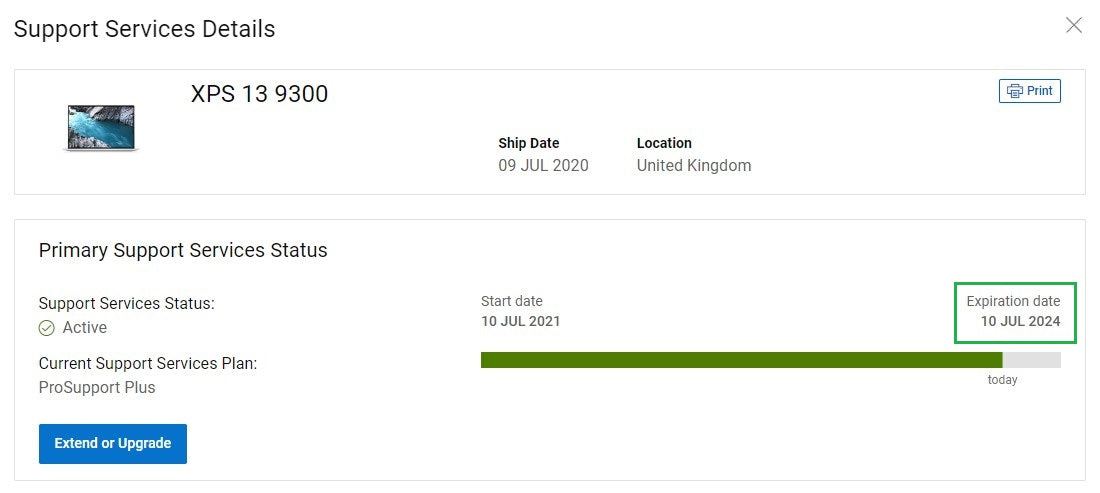Click the United Kingdom location text
This screenshot has height=493, width=1100.
click(693, 166)
